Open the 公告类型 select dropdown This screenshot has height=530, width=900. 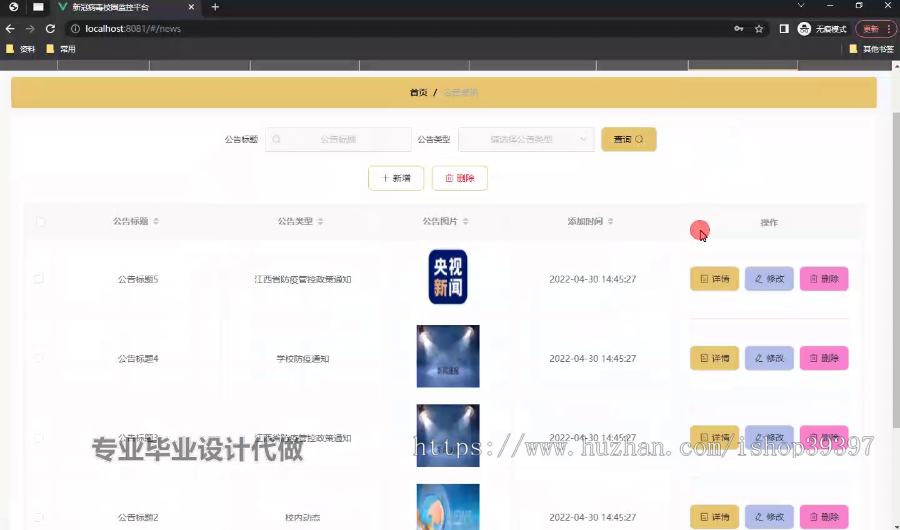coord(526,139)
